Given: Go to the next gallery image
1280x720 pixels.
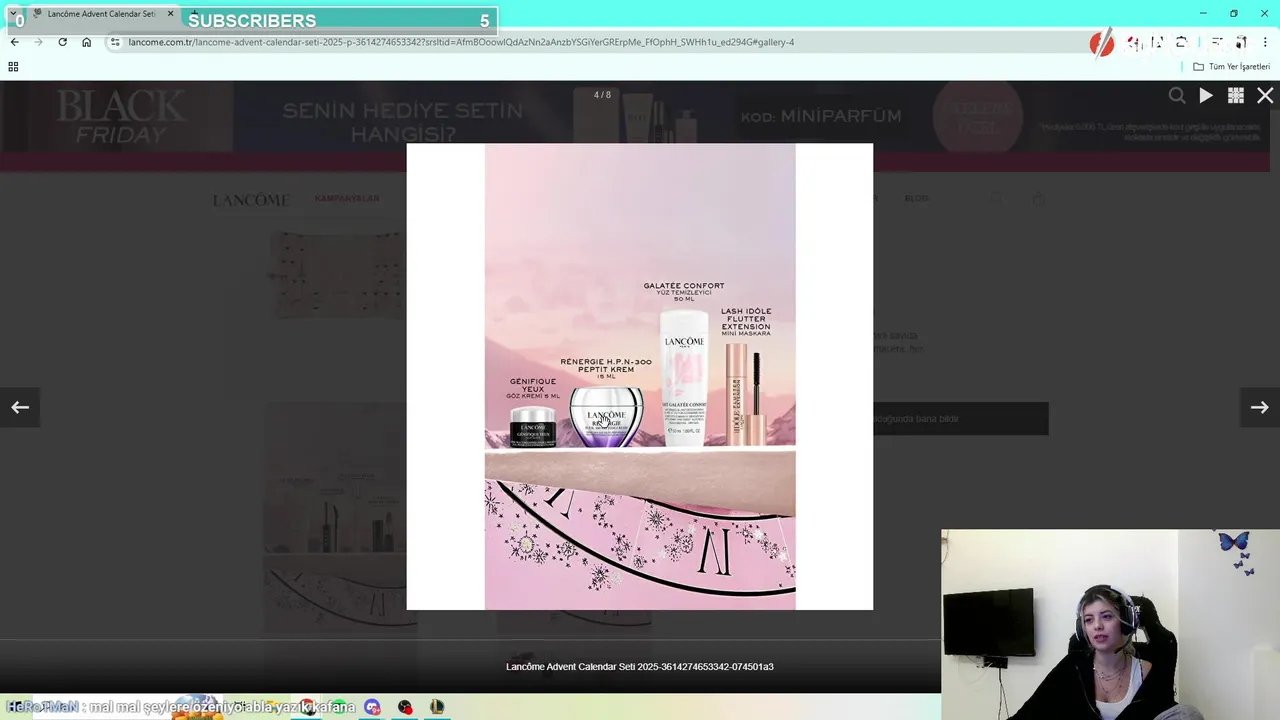Looking at the screenshot, I should (1259, 407).
